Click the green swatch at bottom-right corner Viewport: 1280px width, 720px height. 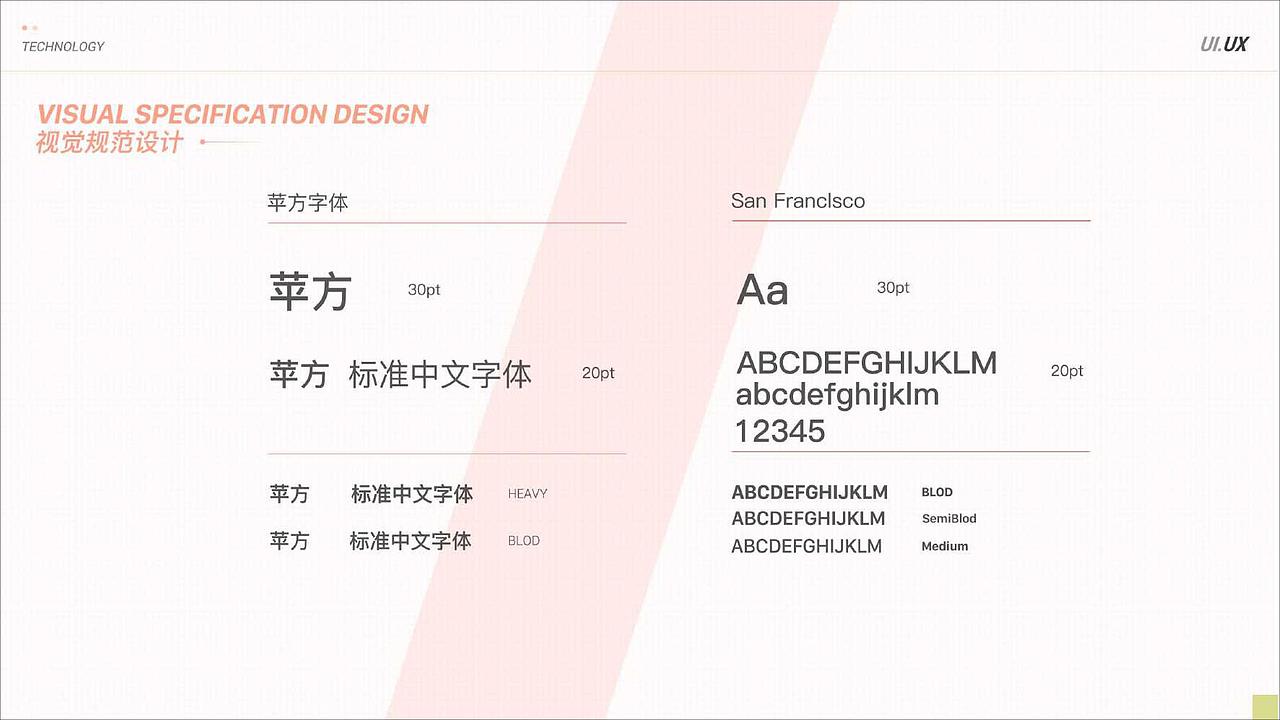[1264, 706]
